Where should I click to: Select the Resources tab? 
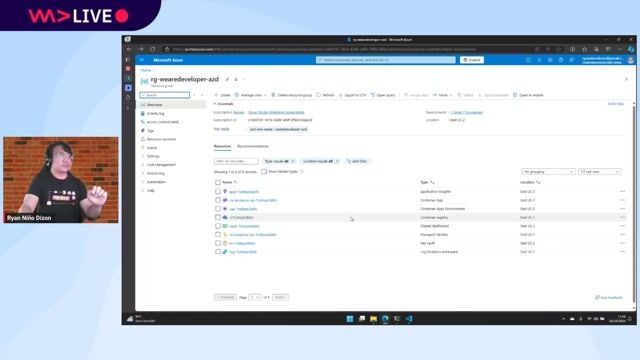pyautogui.click(x=222, y=146)
